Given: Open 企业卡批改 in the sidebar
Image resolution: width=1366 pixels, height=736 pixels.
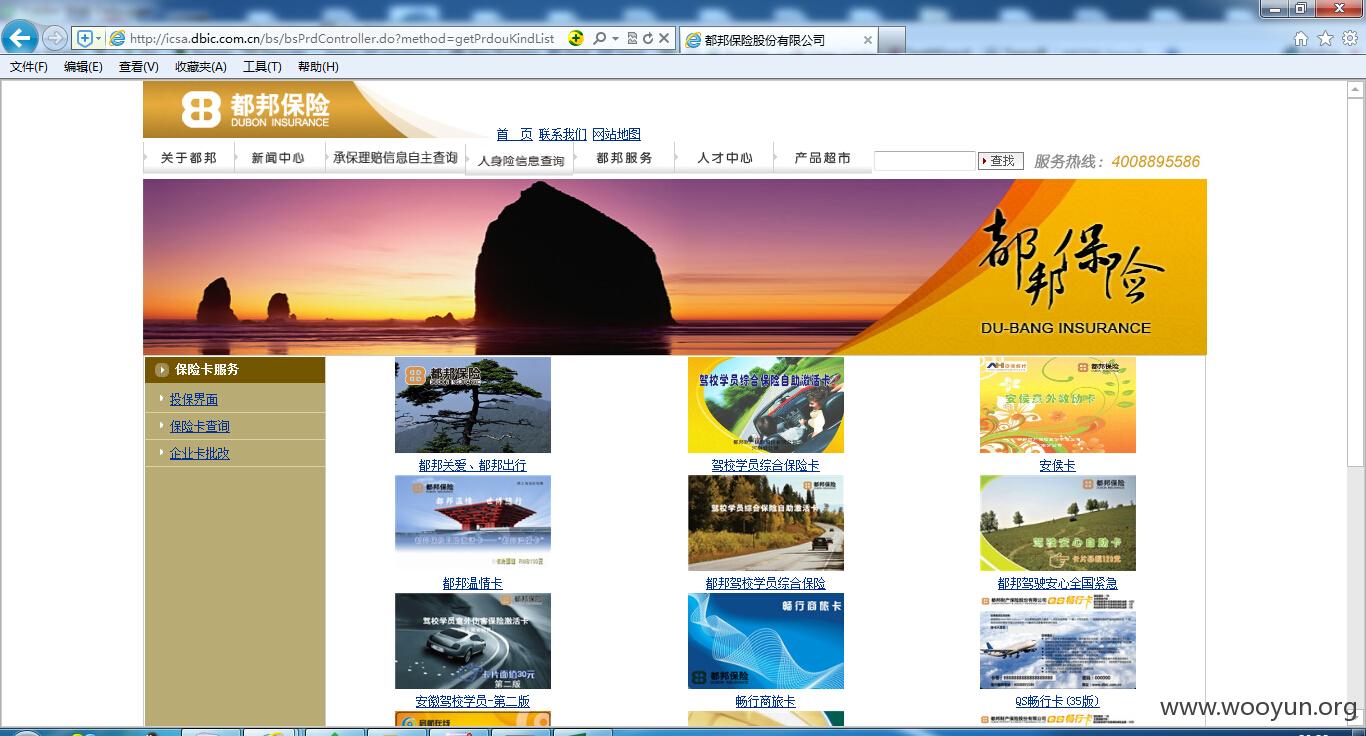Looking at the screenshot, I should 200,453.
